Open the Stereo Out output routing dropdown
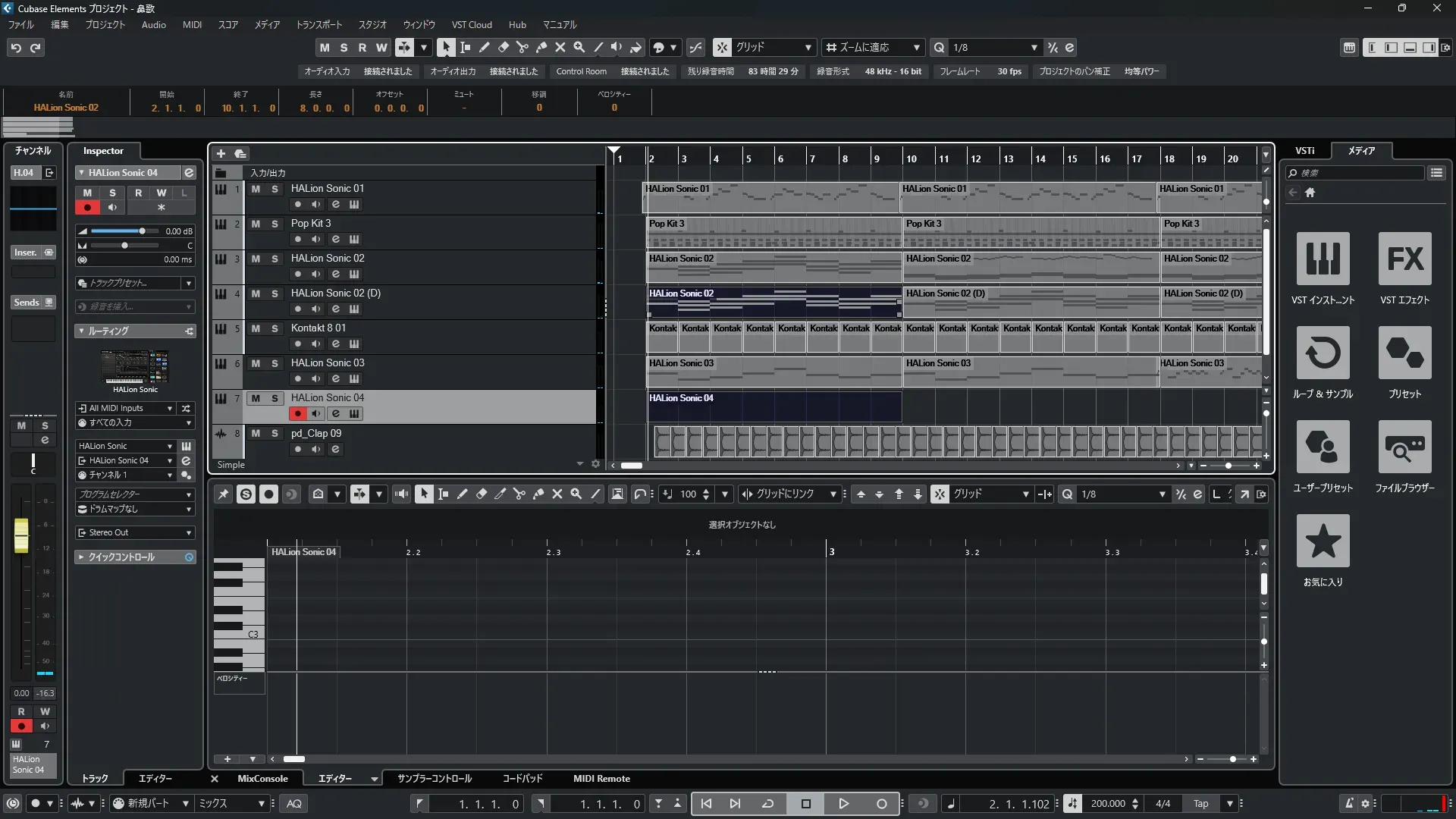1456x819 pixels. pyautogui.click(x=135, y=532)
